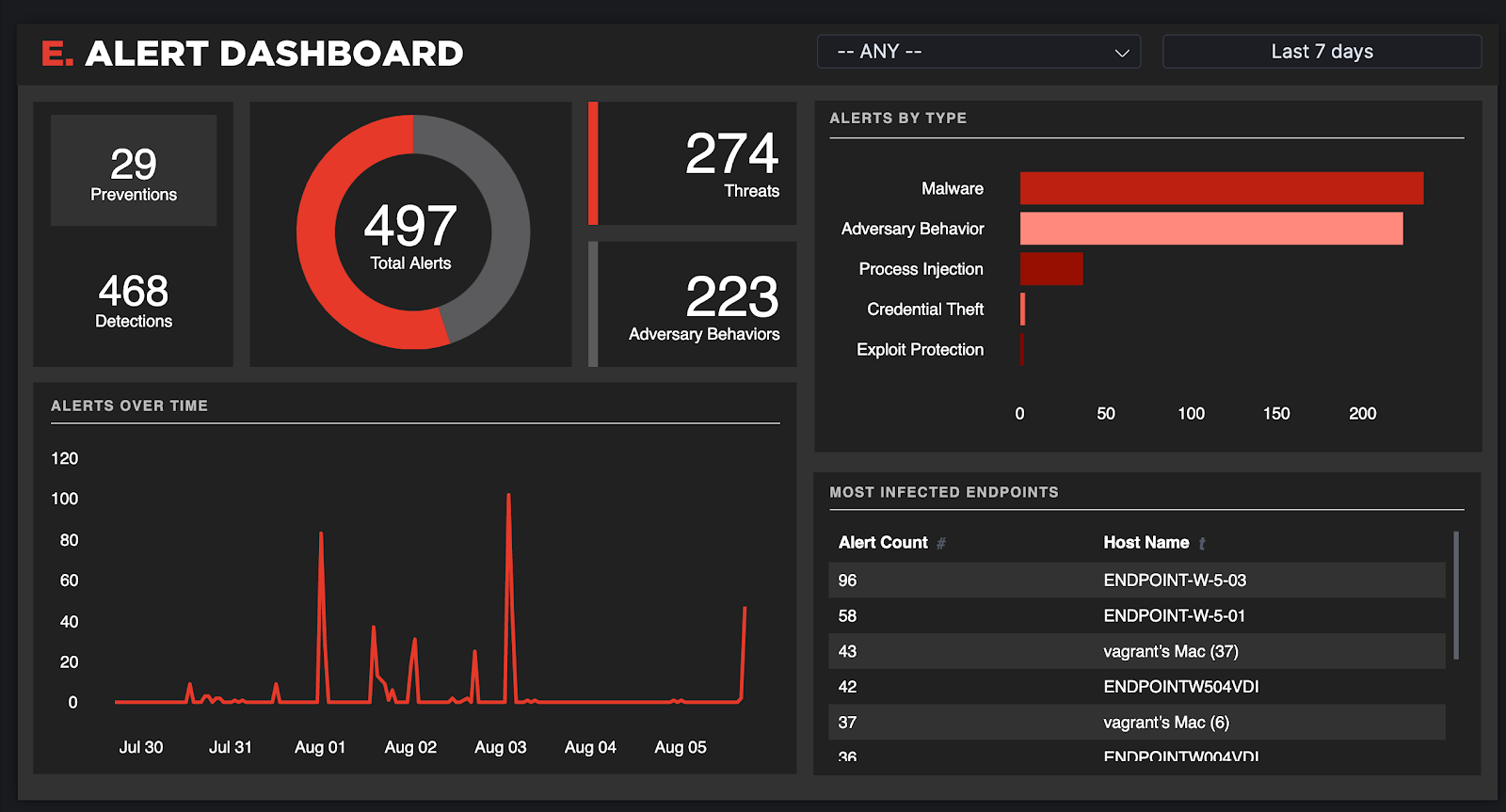
Task: Select the 29 Preventions tile
Action: coord(134,170)
